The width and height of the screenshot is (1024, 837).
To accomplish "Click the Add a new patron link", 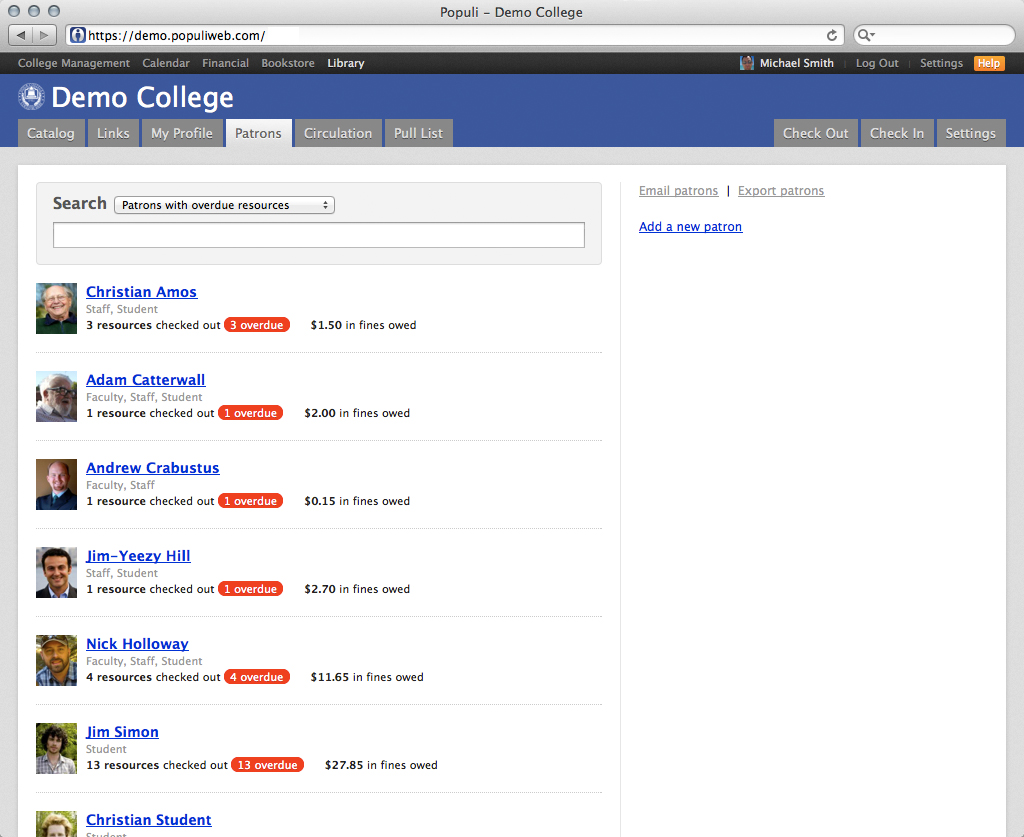I will coord(690,227).
